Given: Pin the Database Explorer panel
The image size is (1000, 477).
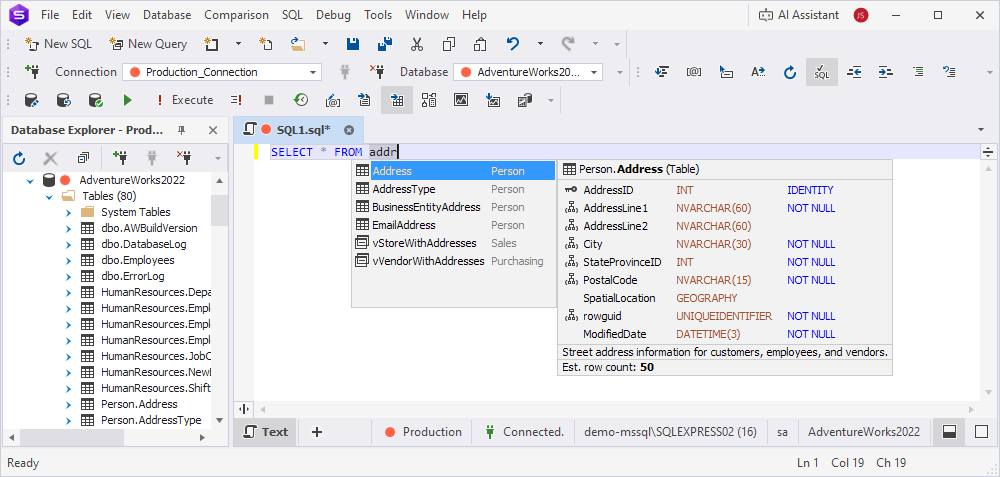Looking at the screenshot, I should [x=182, y=130].
